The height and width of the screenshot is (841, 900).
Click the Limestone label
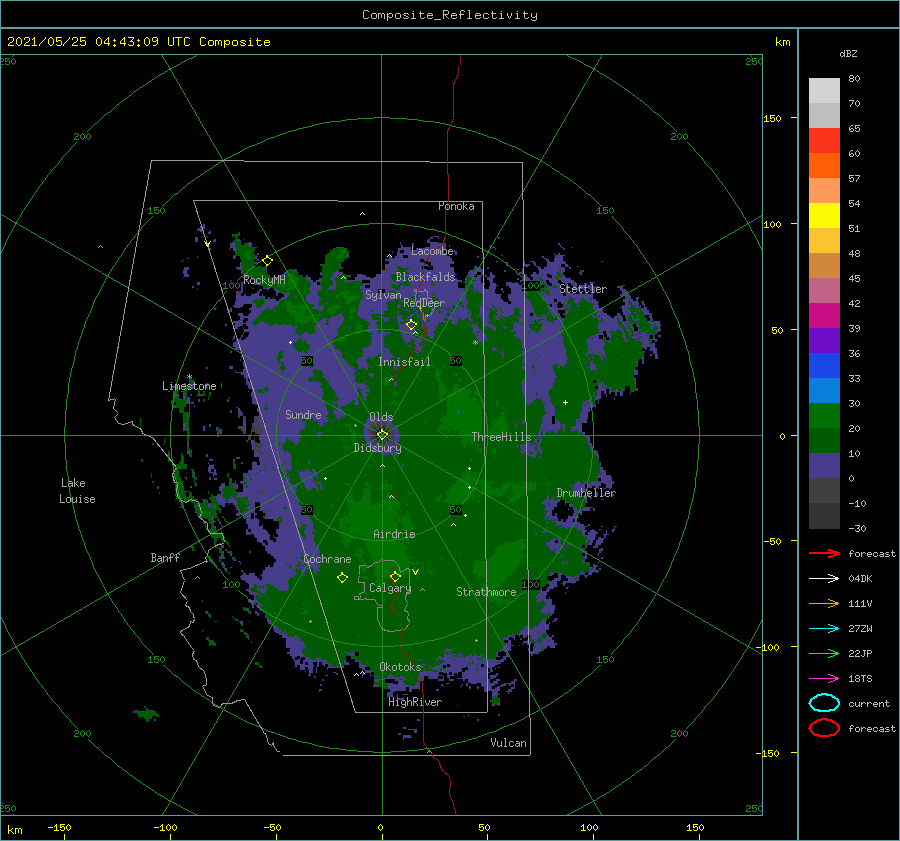(189, 386)
